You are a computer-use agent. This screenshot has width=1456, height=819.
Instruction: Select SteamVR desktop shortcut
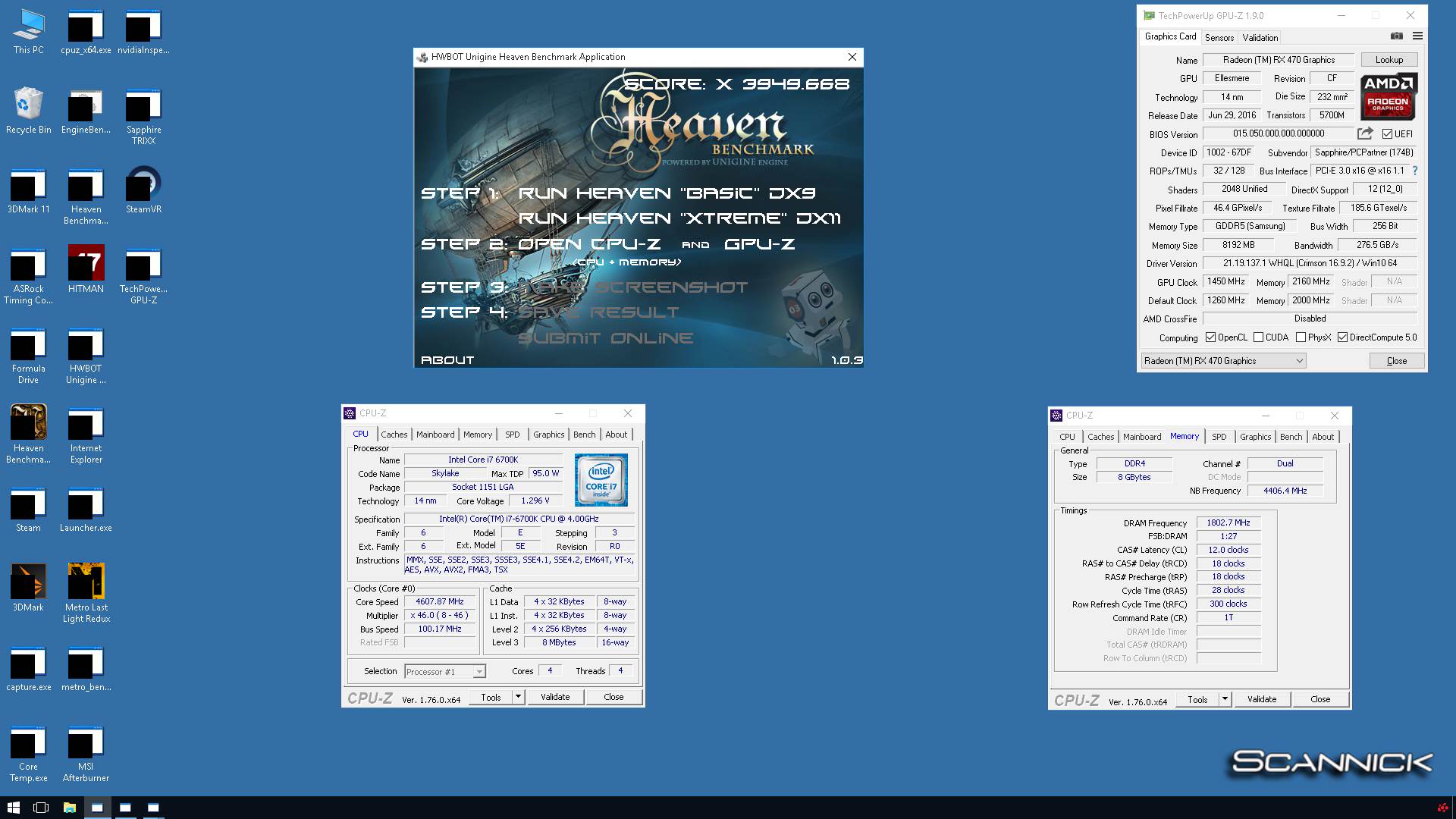click(x=143, y=191)
